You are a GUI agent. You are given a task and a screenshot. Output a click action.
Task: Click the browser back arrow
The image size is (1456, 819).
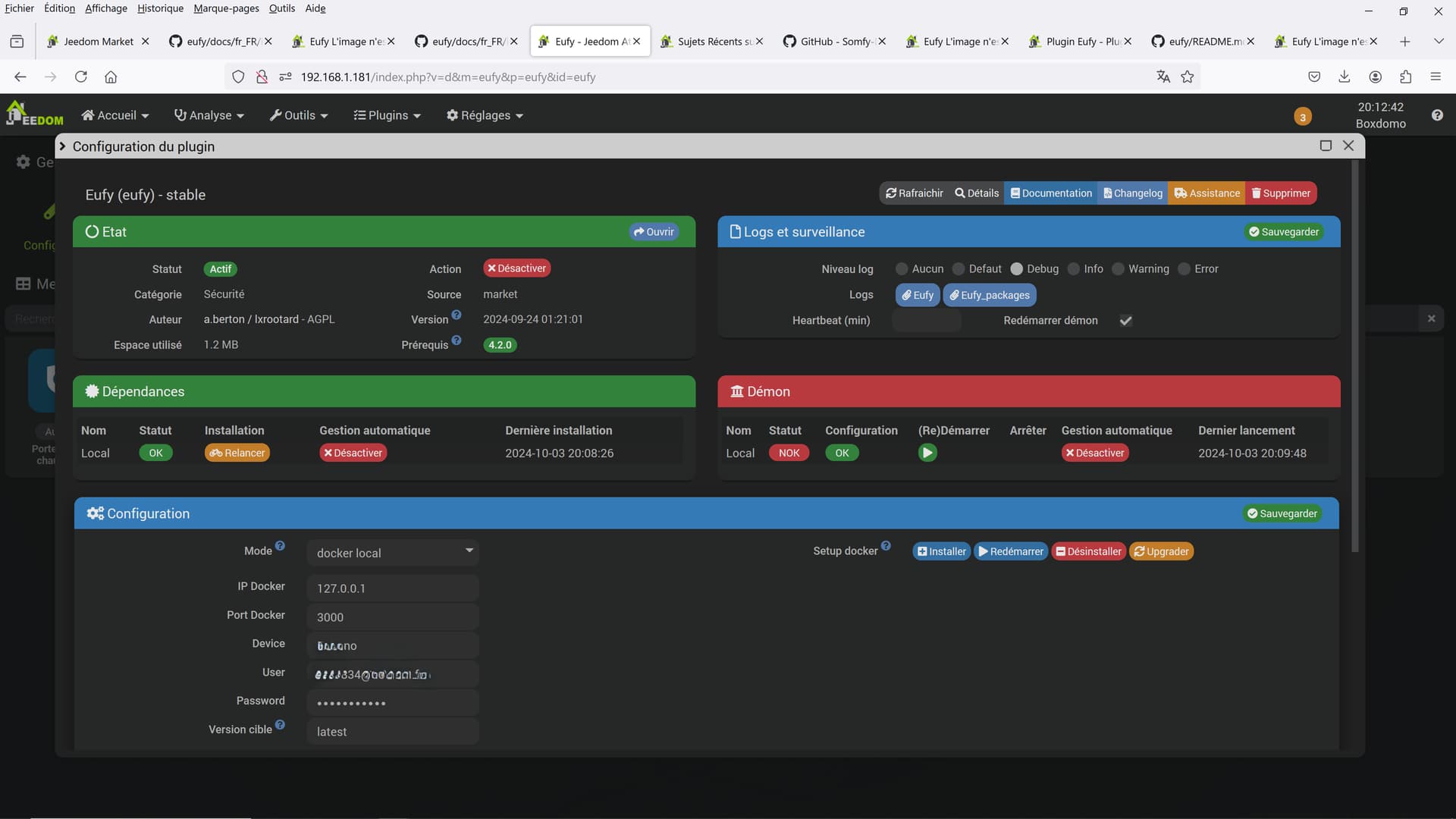[x=20, y=77]
